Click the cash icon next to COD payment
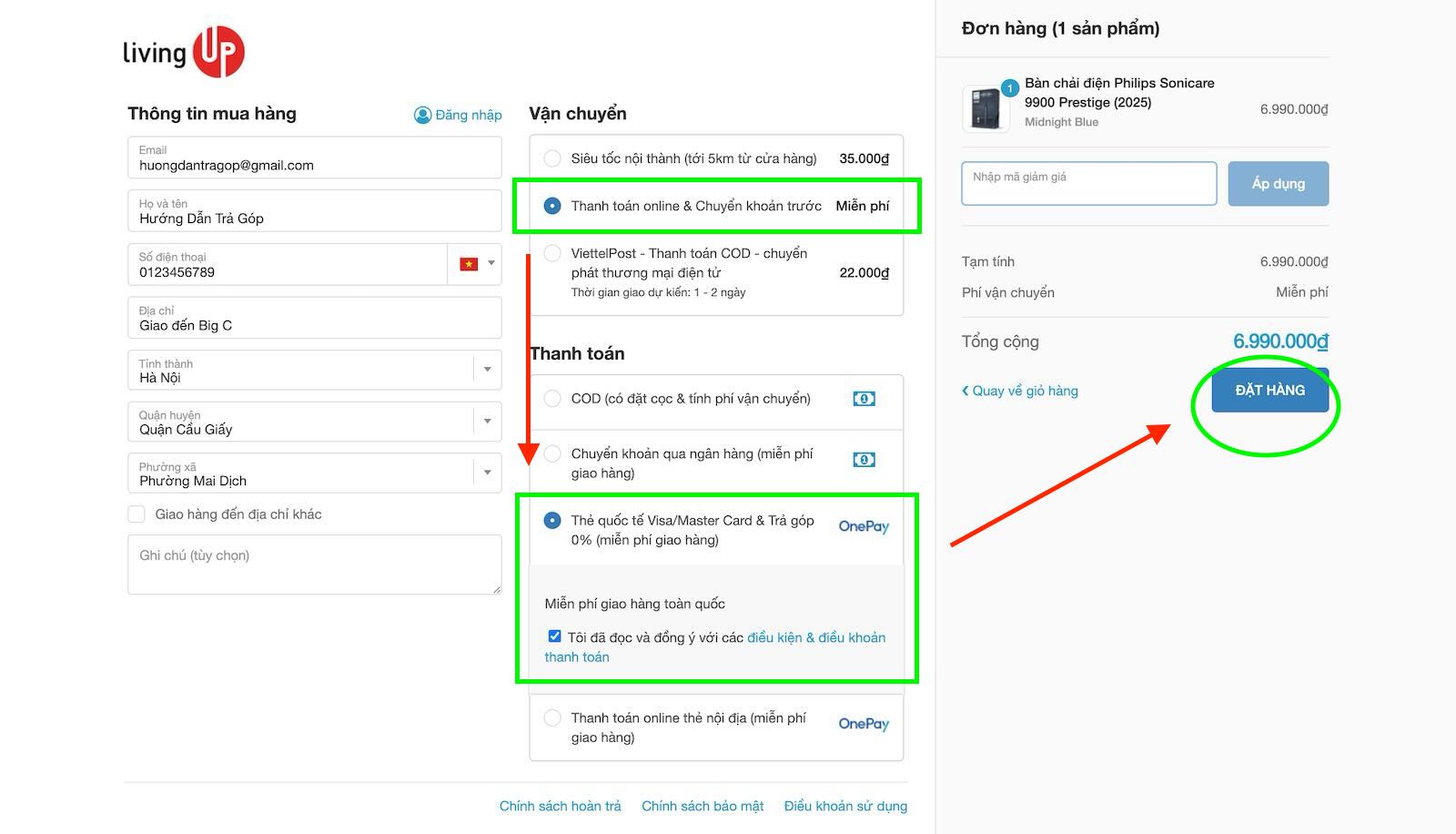This screenshot has width=1456, height=834. (864, 399)
